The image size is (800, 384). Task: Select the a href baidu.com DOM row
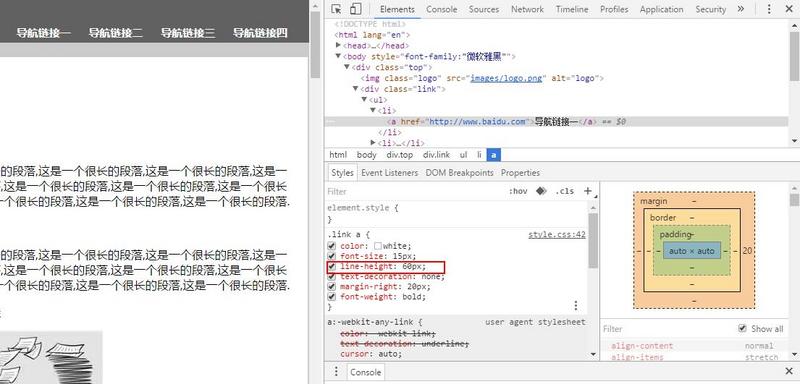556,121
